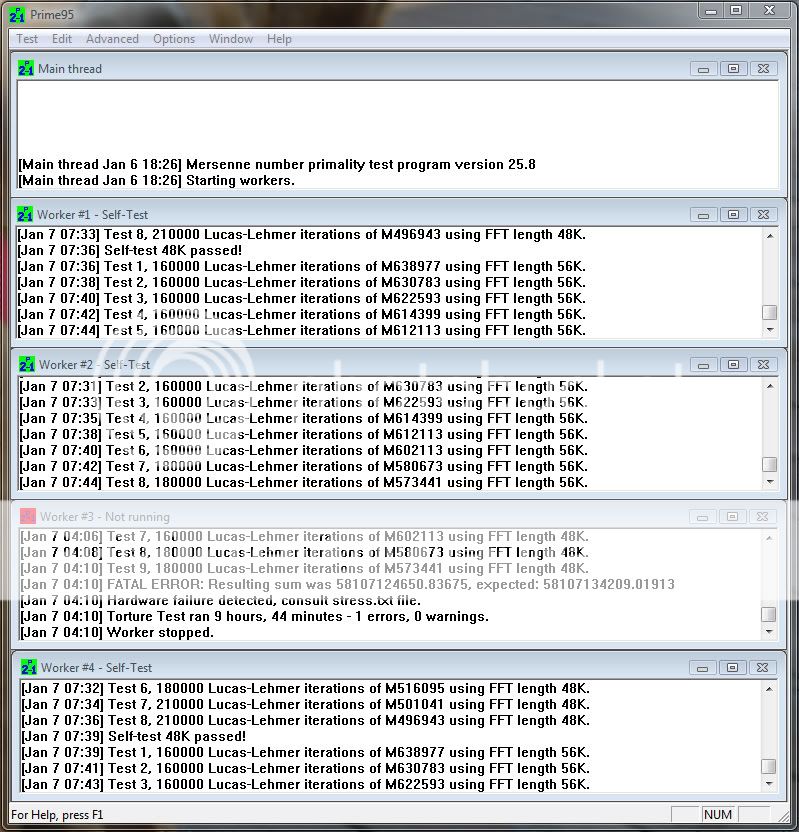Click Worker #1 scrollbar up arrow
Viewport: 799px width, 832px height.
770,235
